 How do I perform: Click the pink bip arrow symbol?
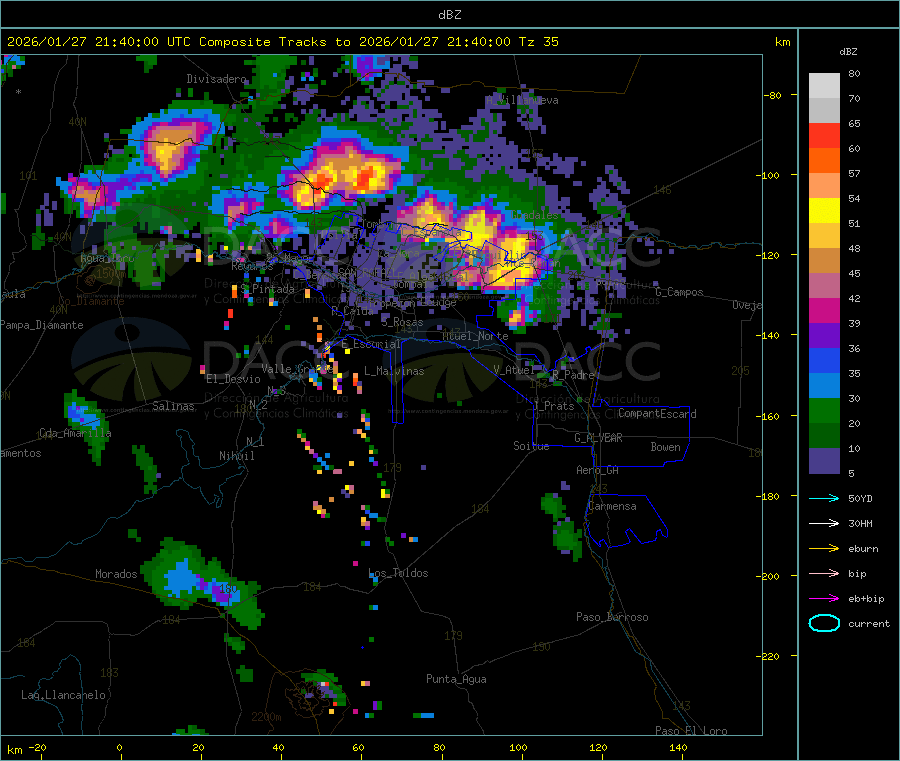click(x=824, y=573)
